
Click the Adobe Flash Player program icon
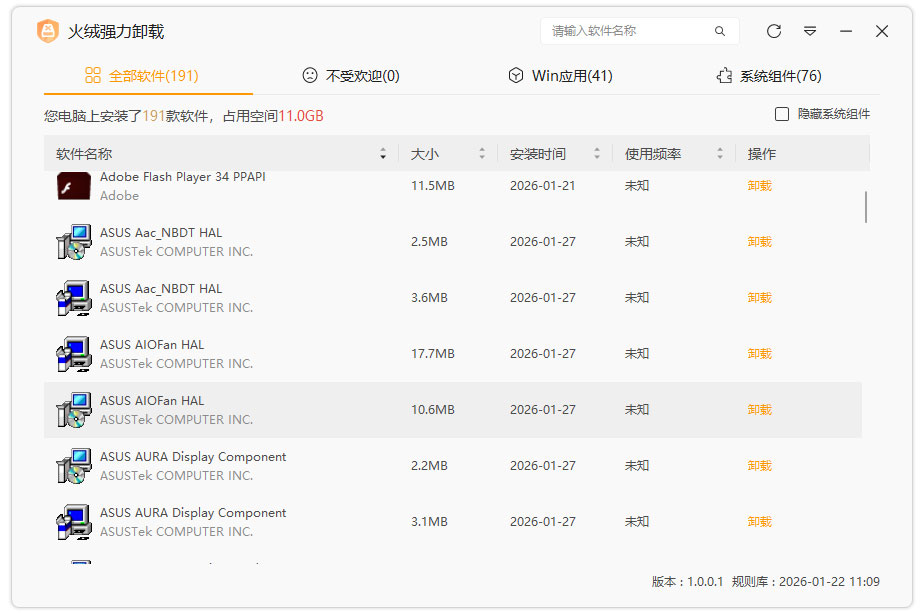[74, 186]
